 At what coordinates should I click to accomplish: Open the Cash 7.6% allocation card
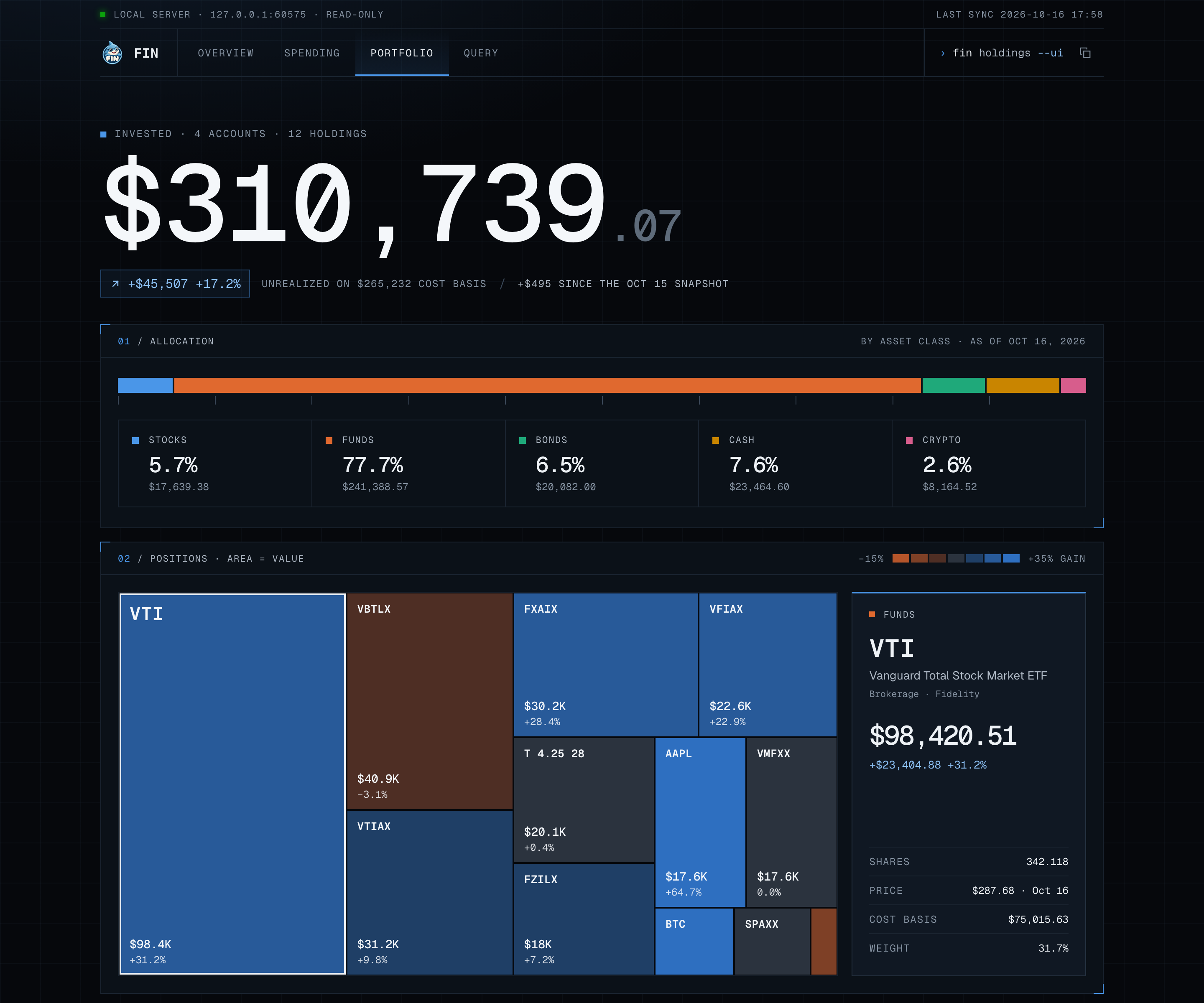pos(795,463)
